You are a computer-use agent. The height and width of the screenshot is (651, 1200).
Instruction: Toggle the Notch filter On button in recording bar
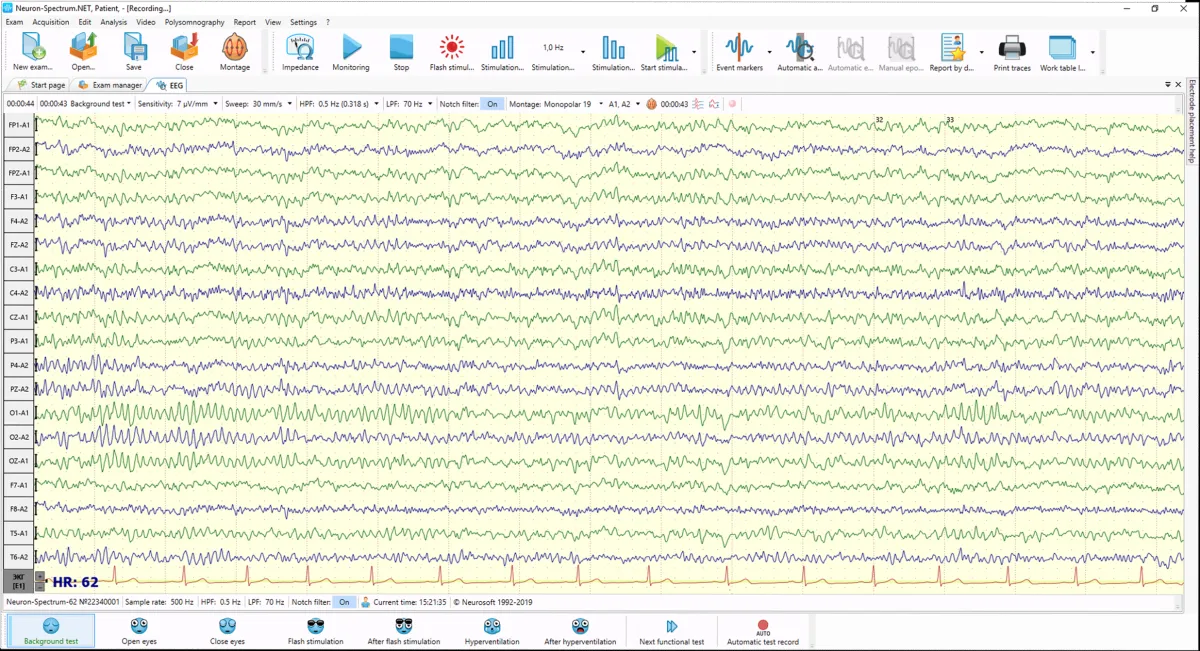[x=492, y=103]
